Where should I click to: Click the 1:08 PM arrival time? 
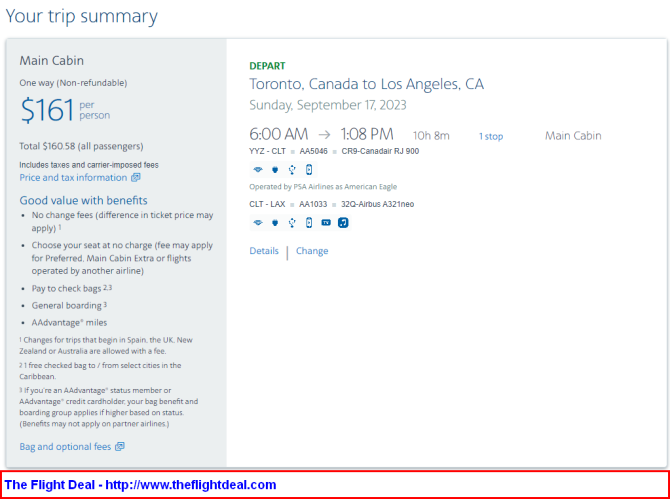tap(367, 135)
